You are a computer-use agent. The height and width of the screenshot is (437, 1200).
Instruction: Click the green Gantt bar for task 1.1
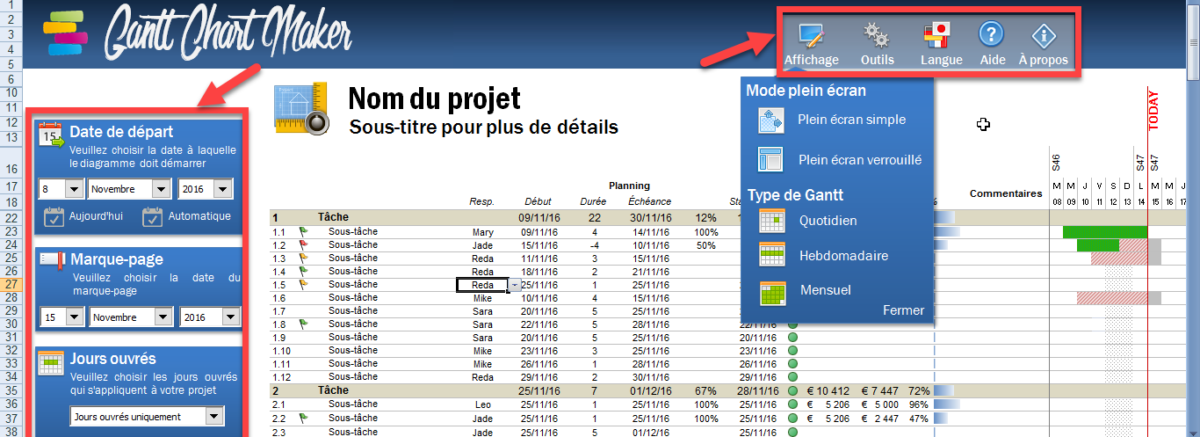pyautogui.click(x=1104, y=232)
